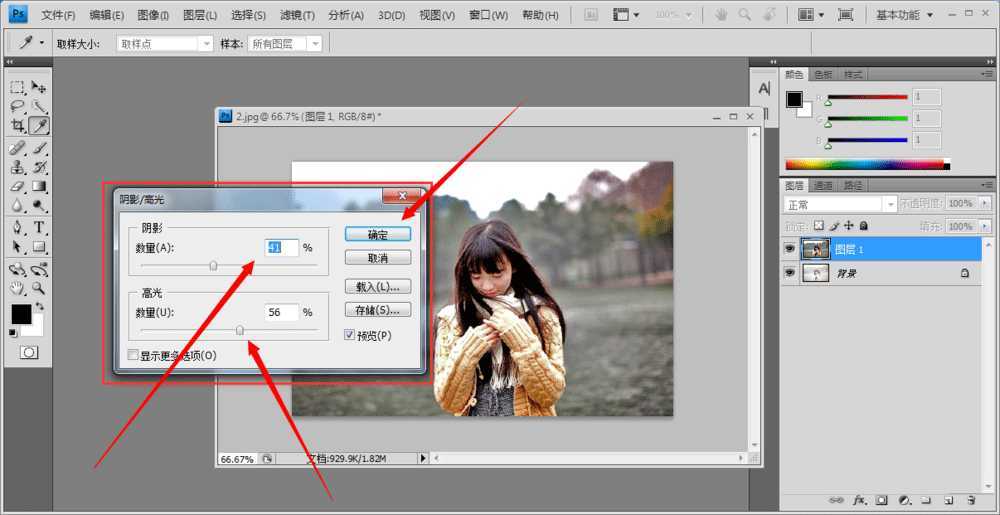Click the Quick Mask mode icon
The width and height of the screenshot is (1000, 515).
coord(29,352)
